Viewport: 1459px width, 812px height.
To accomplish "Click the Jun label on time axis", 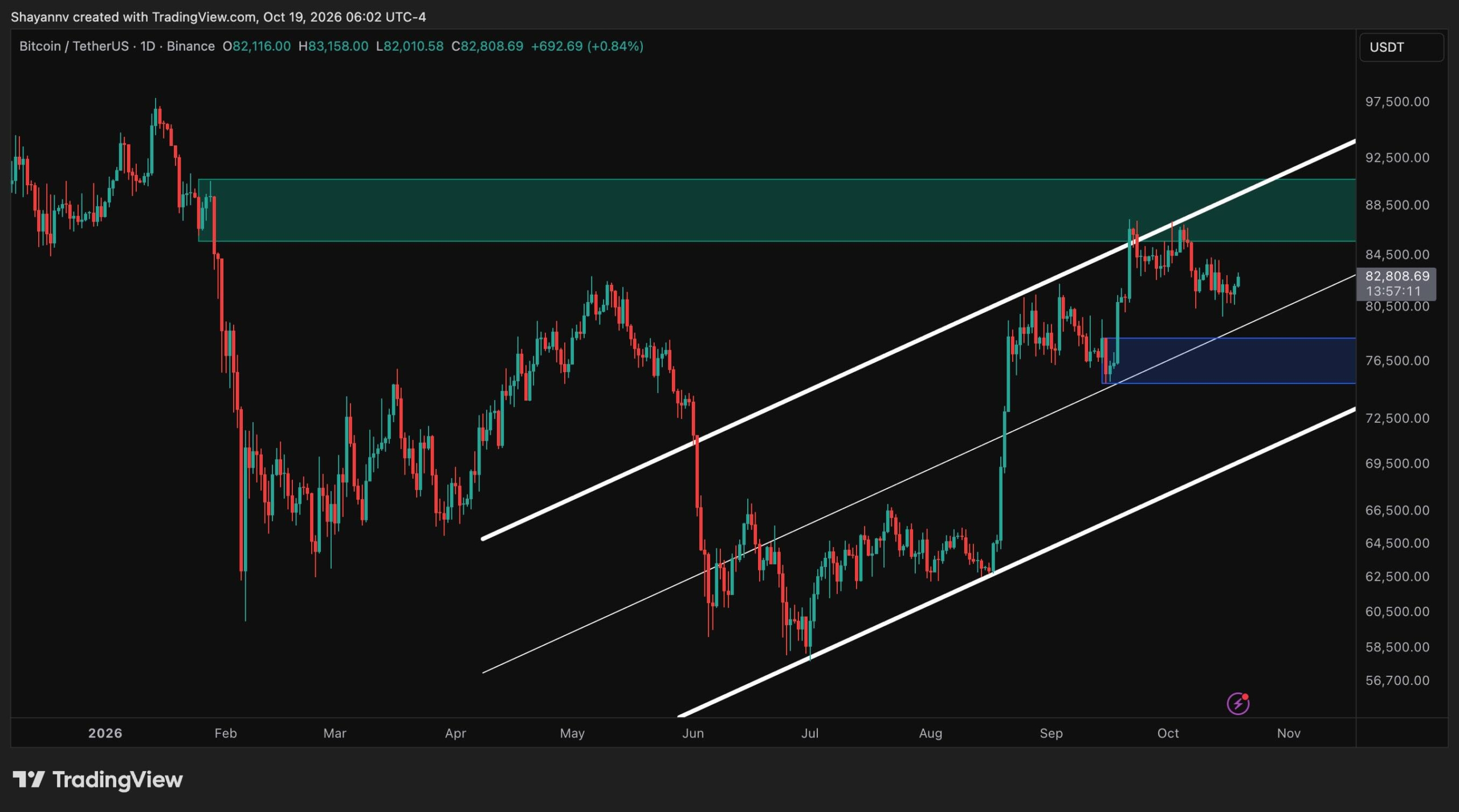I will point(693,733).
